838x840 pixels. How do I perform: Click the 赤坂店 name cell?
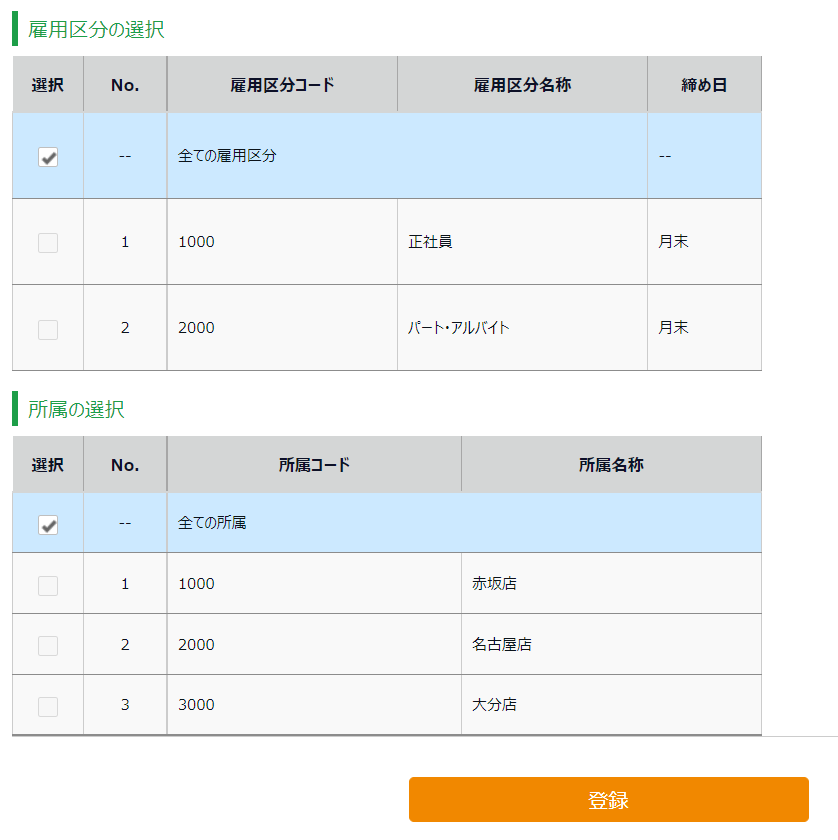point(495,584)
